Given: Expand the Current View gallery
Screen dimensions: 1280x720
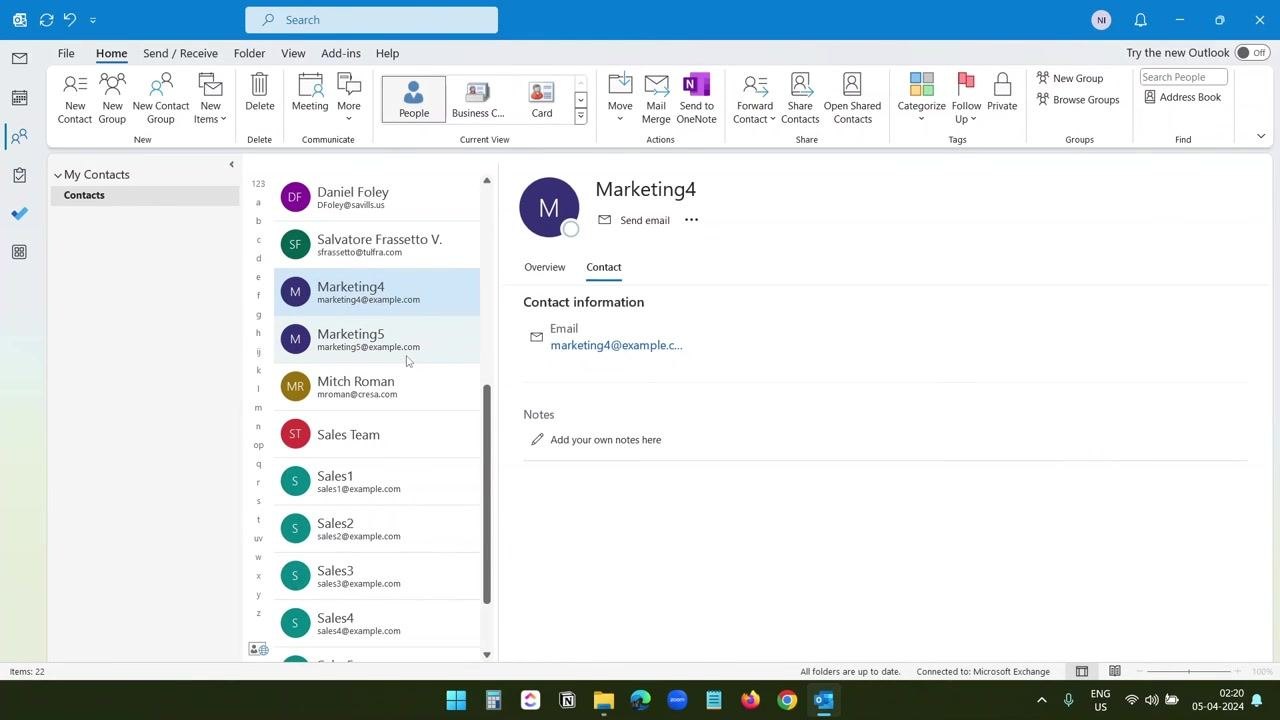Looking at the screenshot, I should pyautogui.click(x=580, y=117).
